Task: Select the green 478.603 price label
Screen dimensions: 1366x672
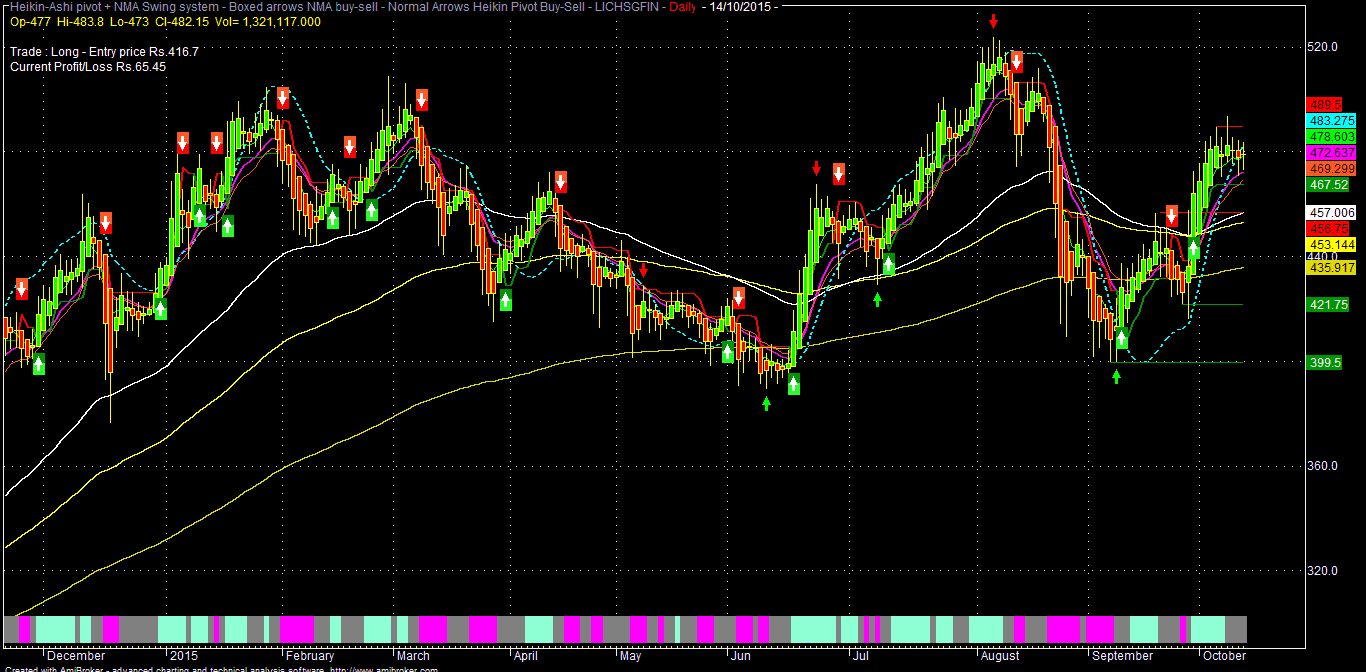Action: pos(1332,136)
